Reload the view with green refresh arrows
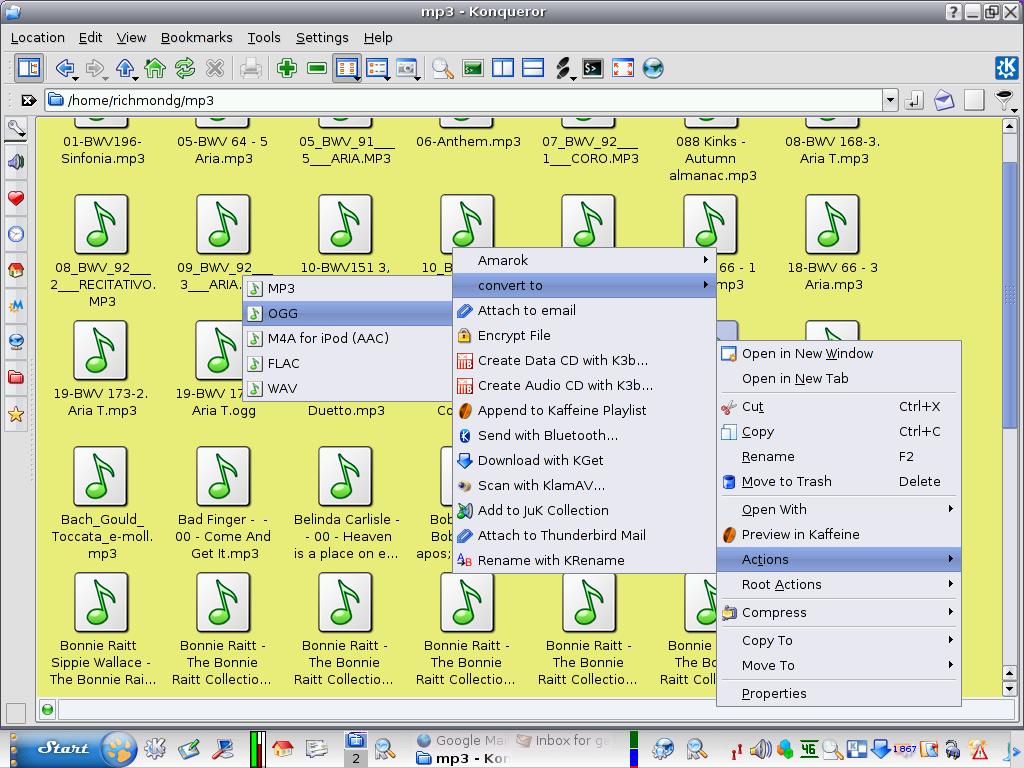Viewport: 1024px width, 768px height. 185,68
